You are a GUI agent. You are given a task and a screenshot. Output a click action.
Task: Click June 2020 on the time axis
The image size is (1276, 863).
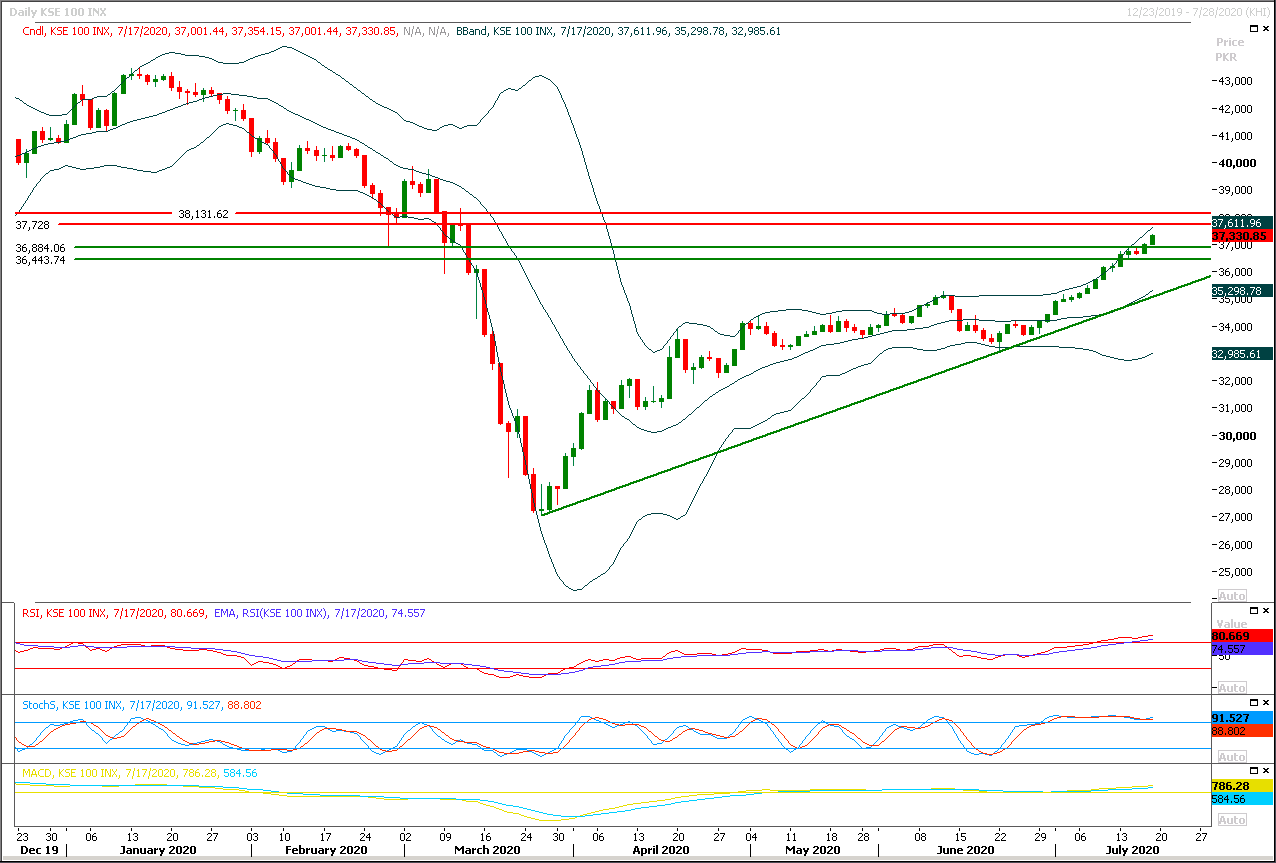(964, 850)
